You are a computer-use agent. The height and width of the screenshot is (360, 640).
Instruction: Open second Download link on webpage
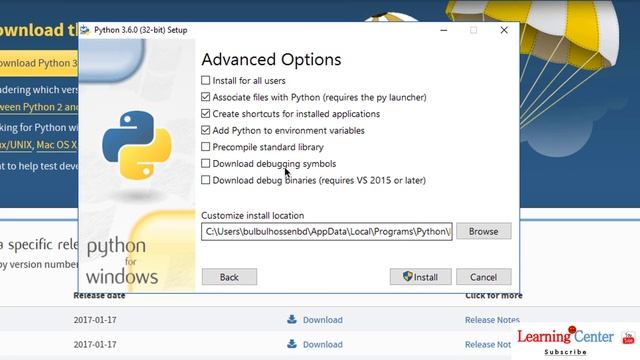coord(322,344)
